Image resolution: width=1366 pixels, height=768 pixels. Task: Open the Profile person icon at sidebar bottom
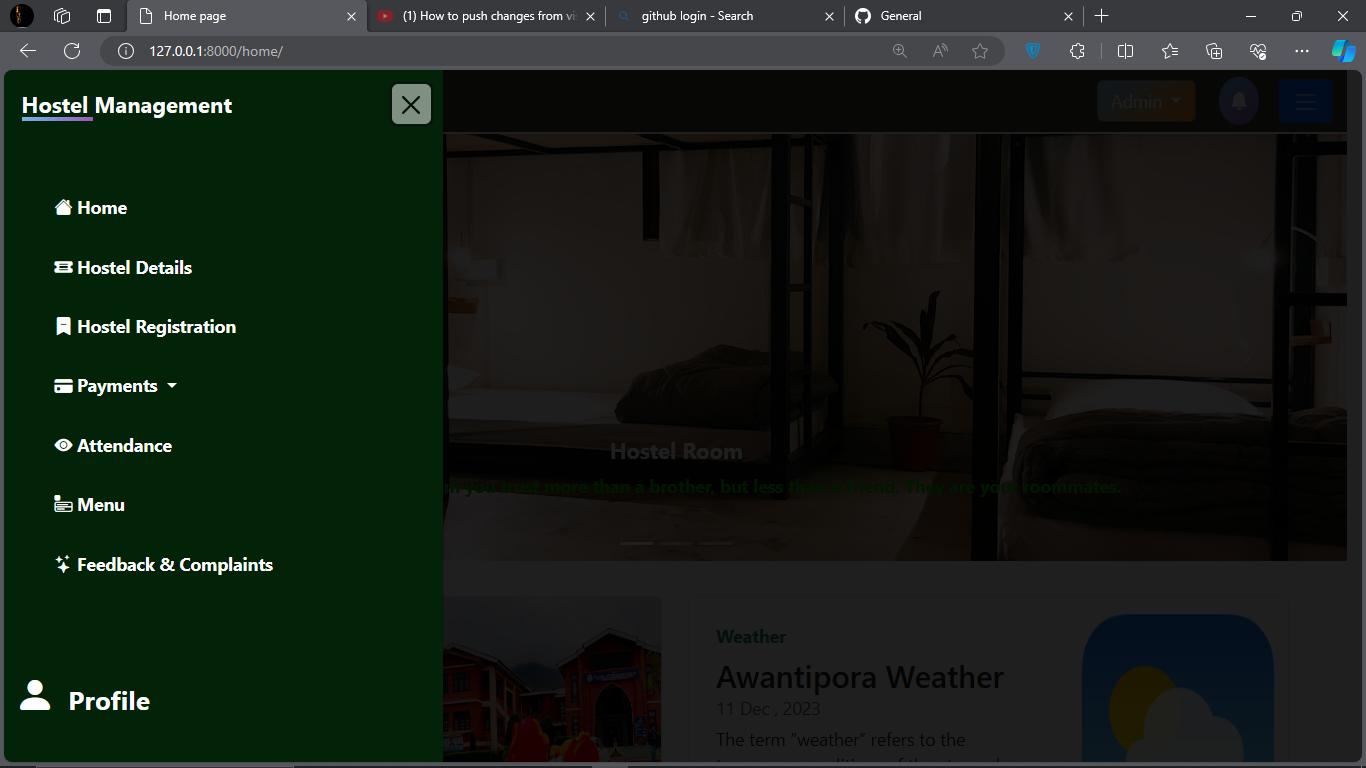point(36,697)
